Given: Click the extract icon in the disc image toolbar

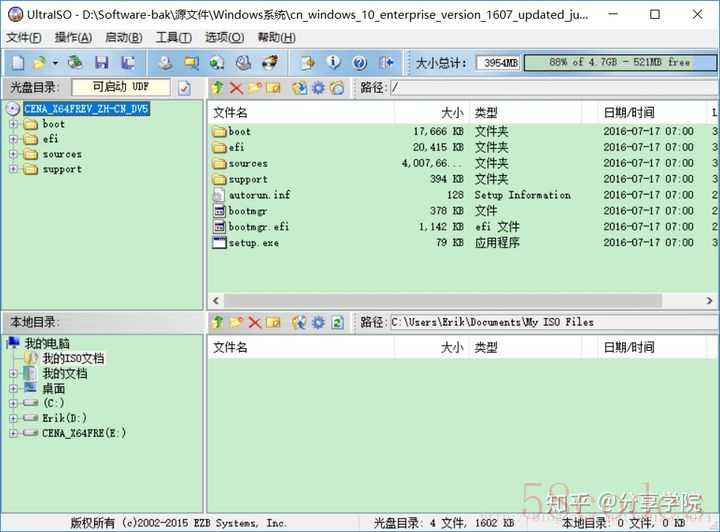Looking at the screenshot, I should click(x=299, y=87).
